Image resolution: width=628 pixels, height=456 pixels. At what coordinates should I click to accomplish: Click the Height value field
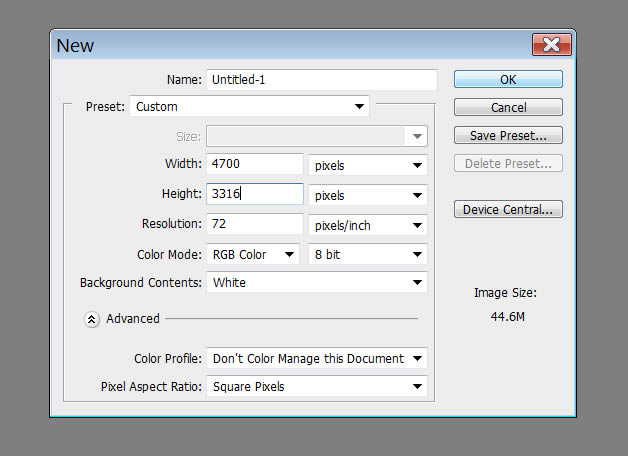click(255, 194)
